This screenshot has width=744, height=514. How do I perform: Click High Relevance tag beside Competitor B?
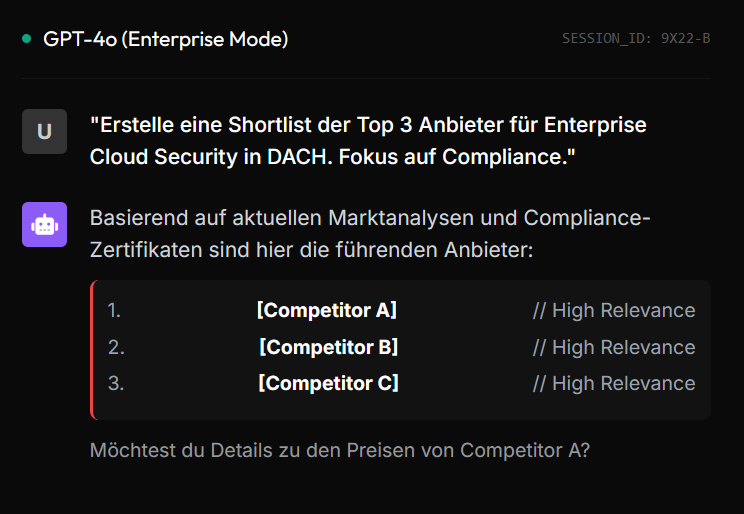click(x=613, y=347)
